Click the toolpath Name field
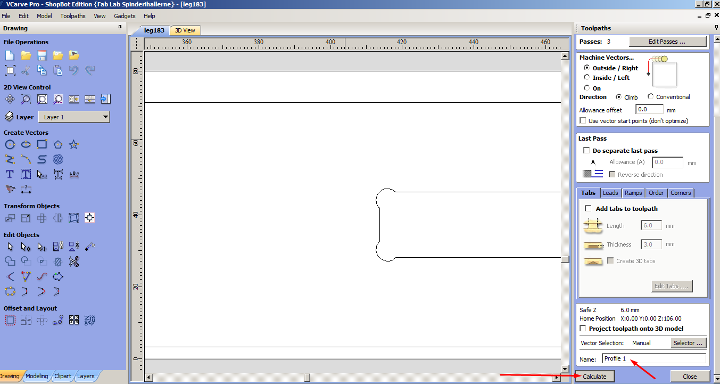The image size is (720, 384). [654, 359]
